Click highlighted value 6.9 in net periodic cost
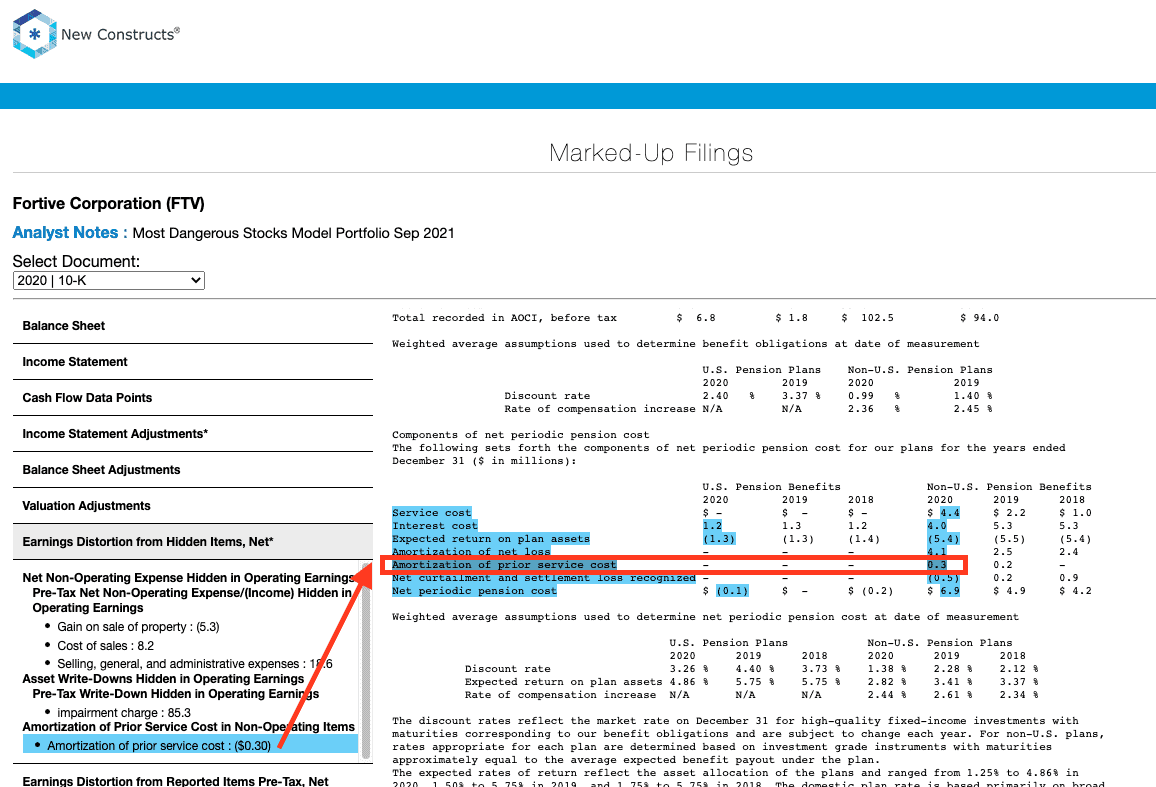 click(950, 591)
